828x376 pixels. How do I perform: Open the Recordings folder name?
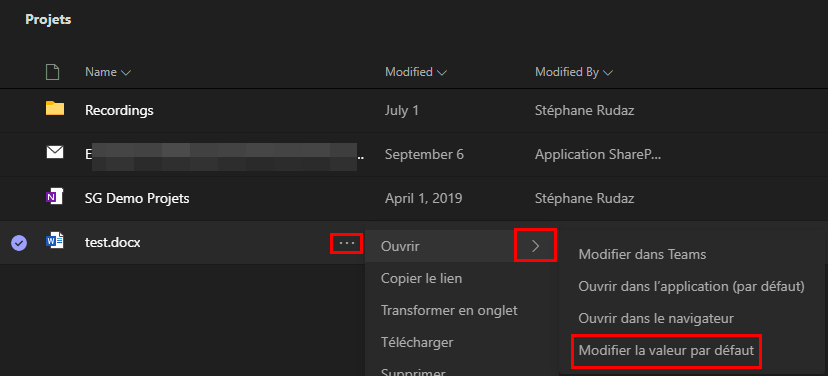click(119, 110)
